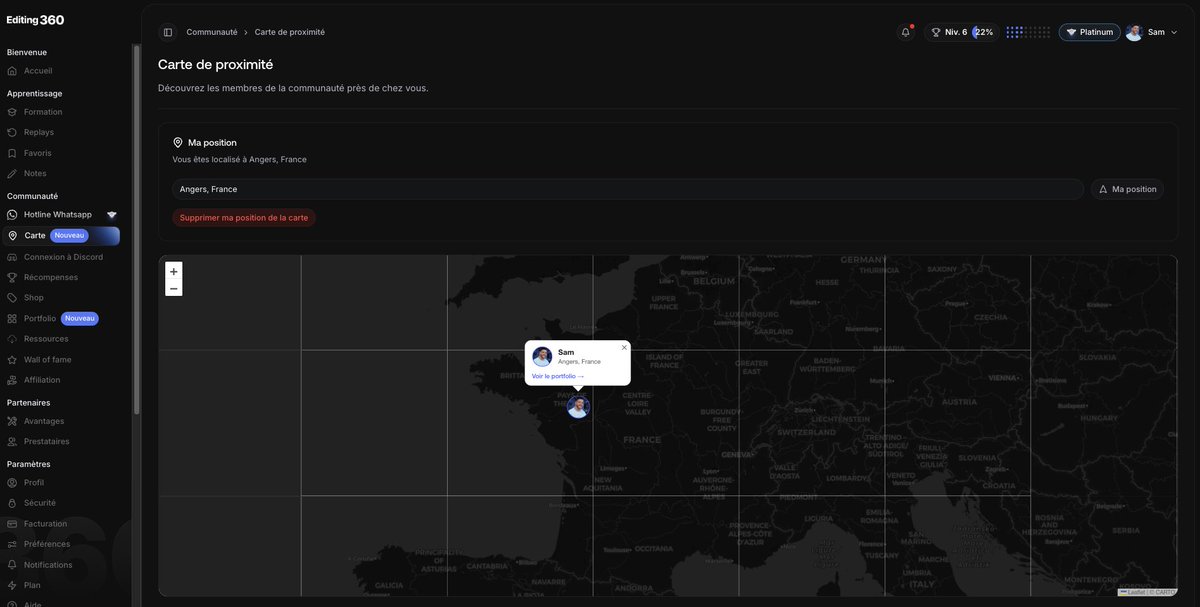Screen dimensions: 1200x607
Task: Click the Plan icon in sidebar
Action: [12, 585]
